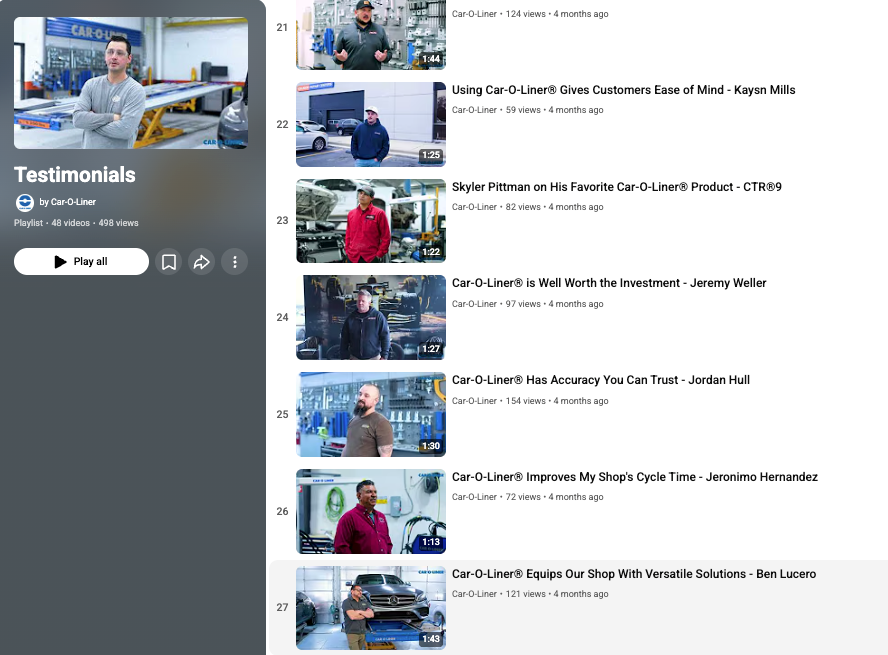Screen dimensions: 888x655
Task: Select the Jeremy Weller video thumbnail
Action: click(x=370, y=317)
